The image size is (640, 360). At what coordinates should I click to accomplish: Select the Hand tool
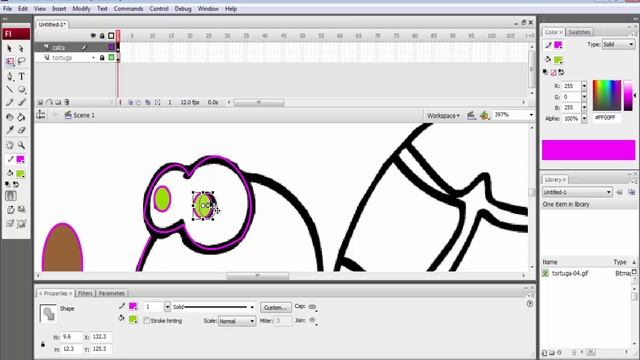click(x=10, y=145)
